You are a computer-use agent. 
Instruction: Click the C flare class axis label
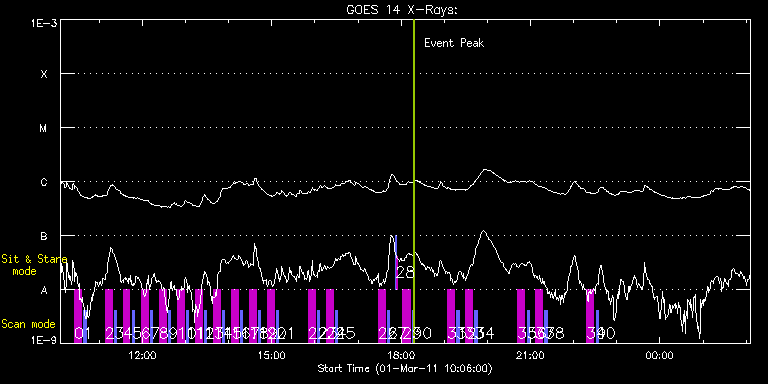44,182
